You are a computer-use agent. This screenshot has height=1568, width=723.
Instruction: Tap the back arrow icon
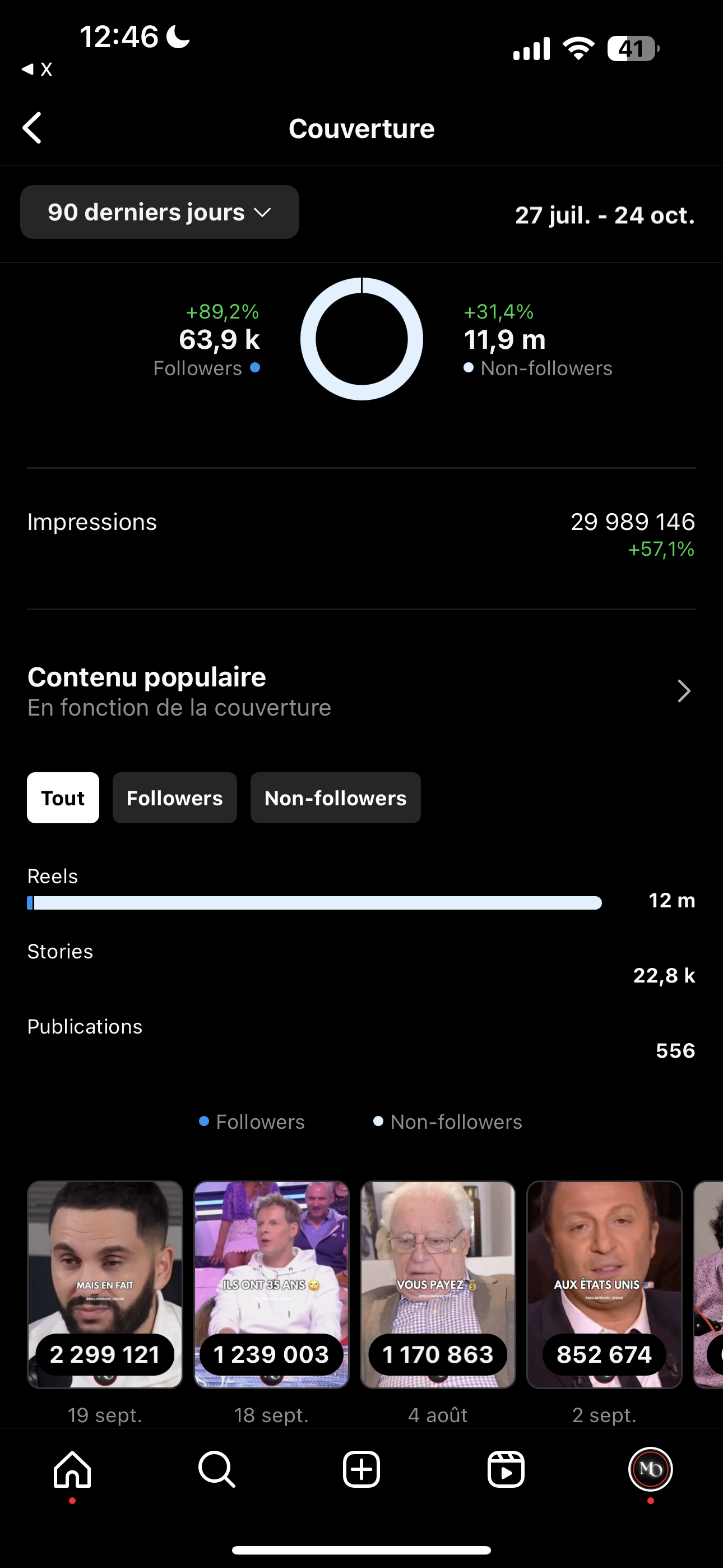click(x=33, y=128)
